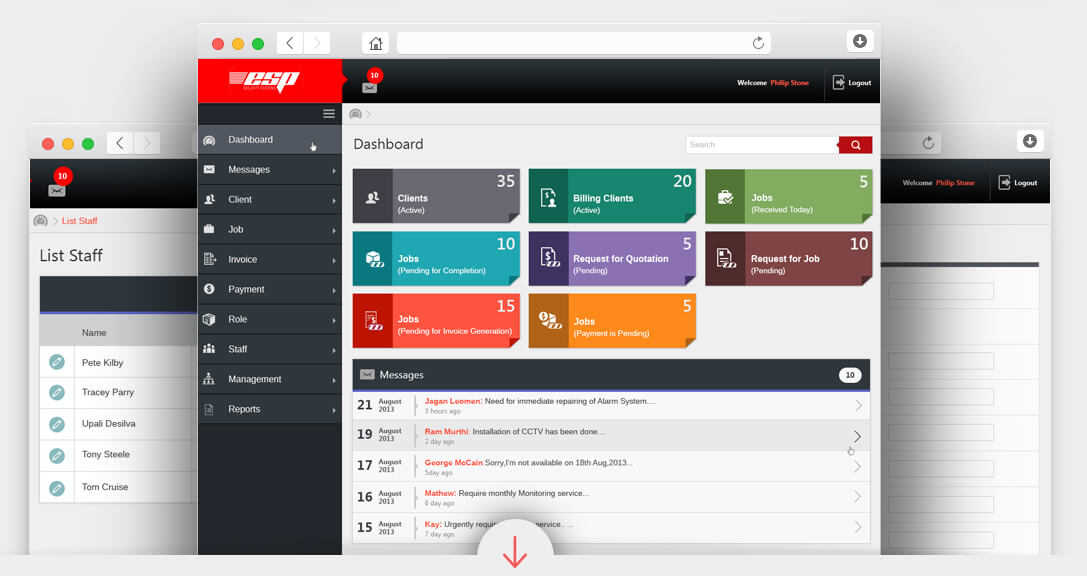Expand the Job submenu arrow
The height and width of the screenshot is (576, 1087).
[333, 230]
